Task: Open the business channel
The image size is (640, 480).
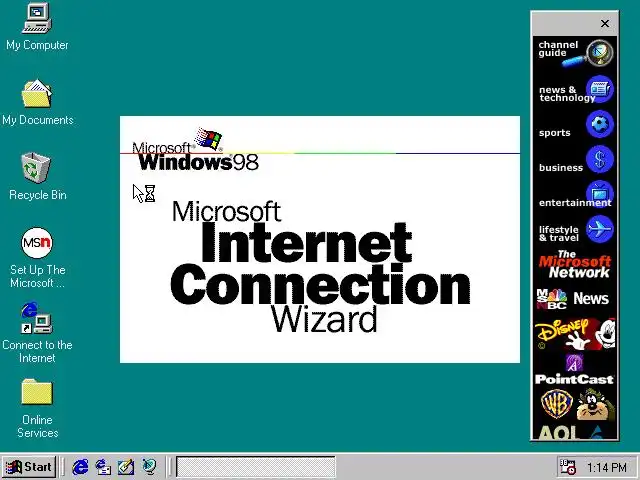Action: click(x=575, y=161)
